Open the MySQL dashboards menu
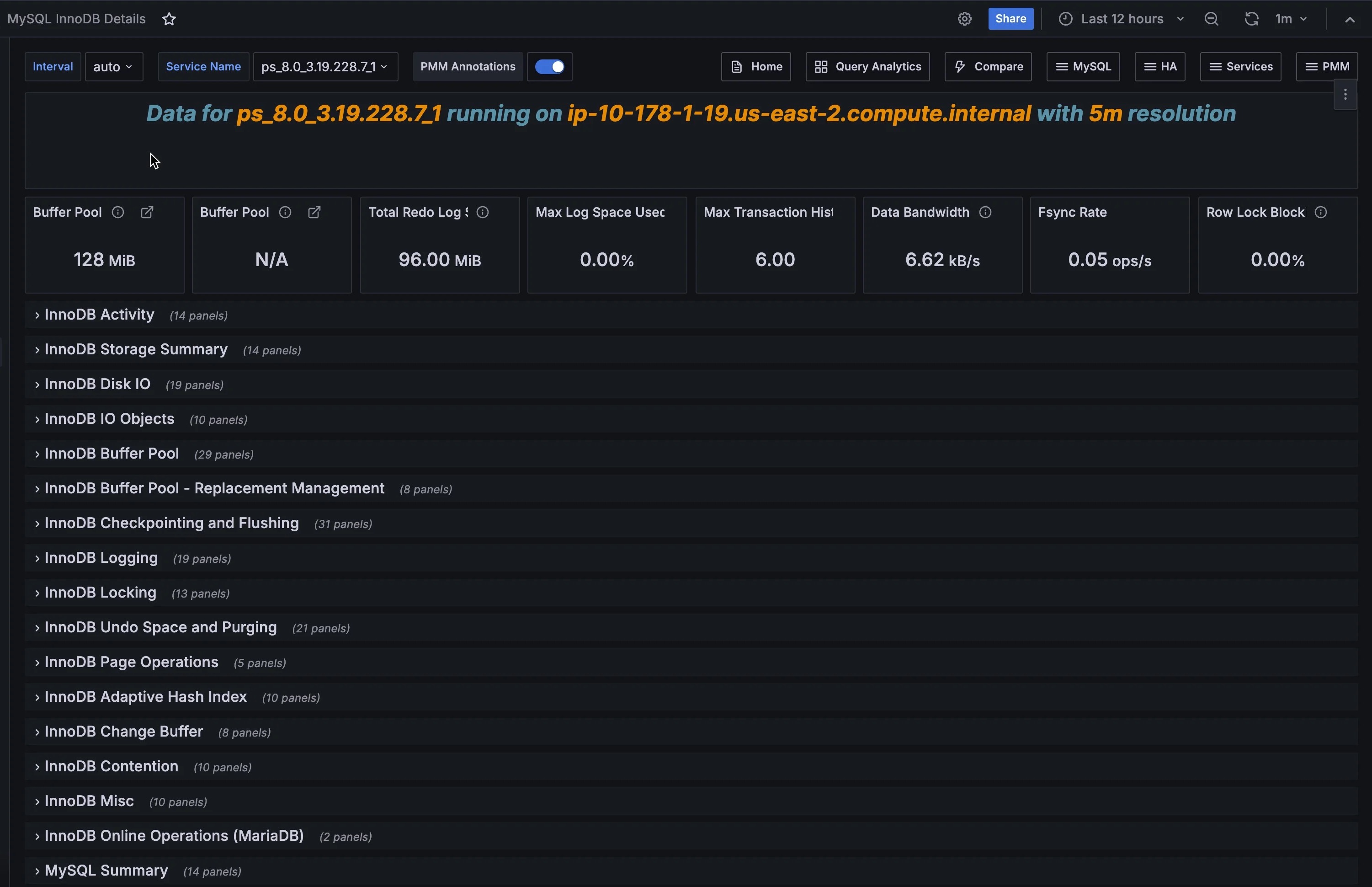 [1082, 67]
